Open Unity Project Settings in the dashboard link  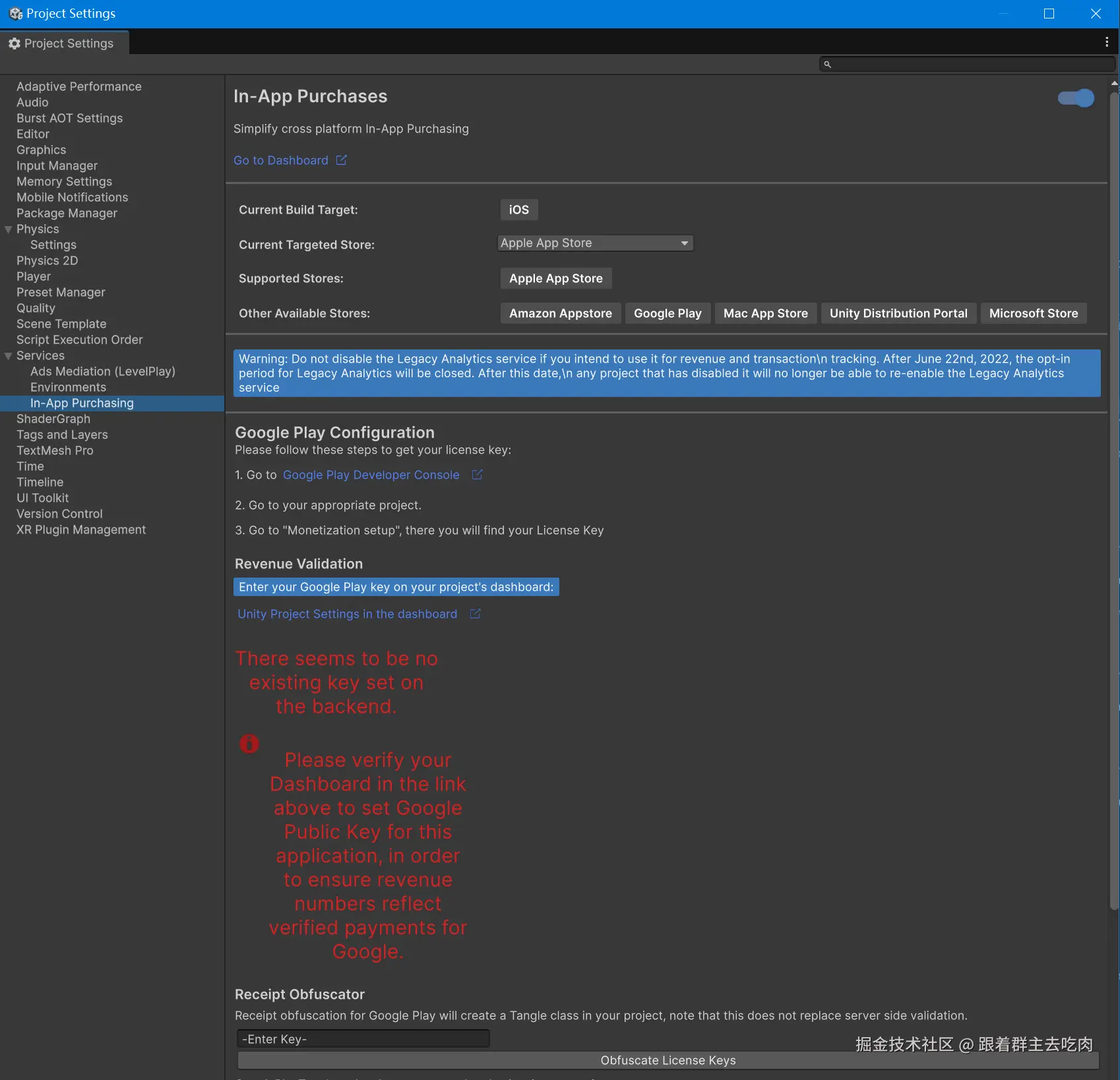(x=348, y=614)
